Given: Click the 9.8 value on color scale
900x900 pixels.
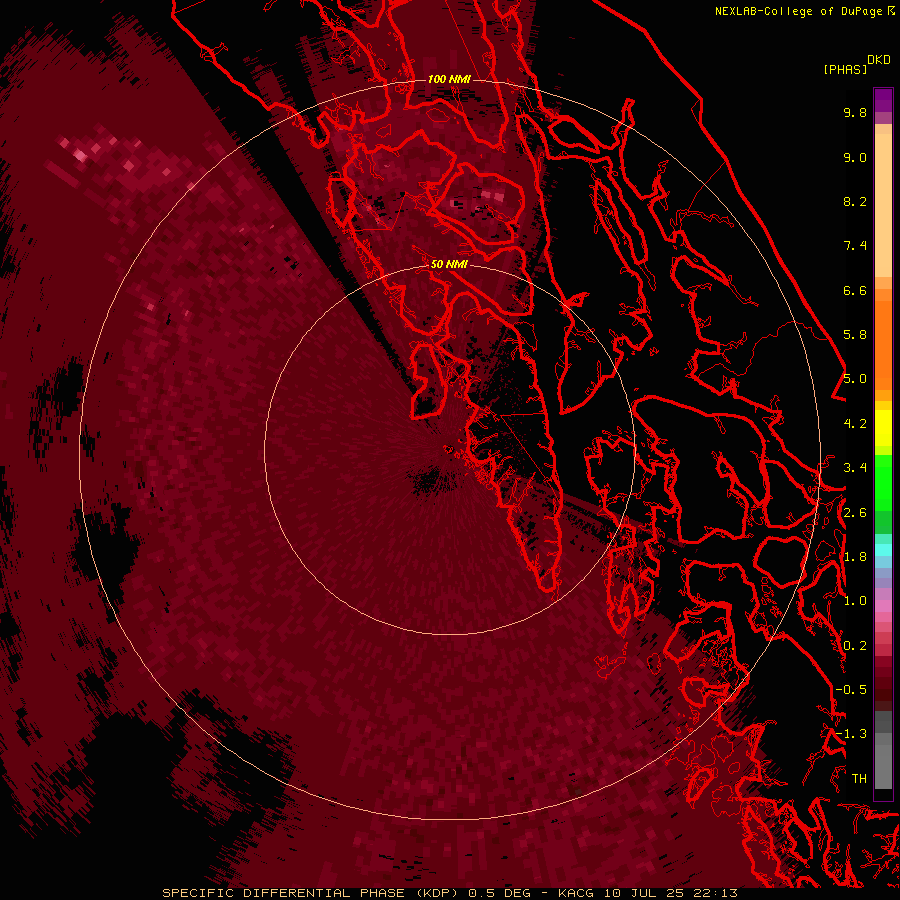Looking at the screenshot, I should [855, 112].
